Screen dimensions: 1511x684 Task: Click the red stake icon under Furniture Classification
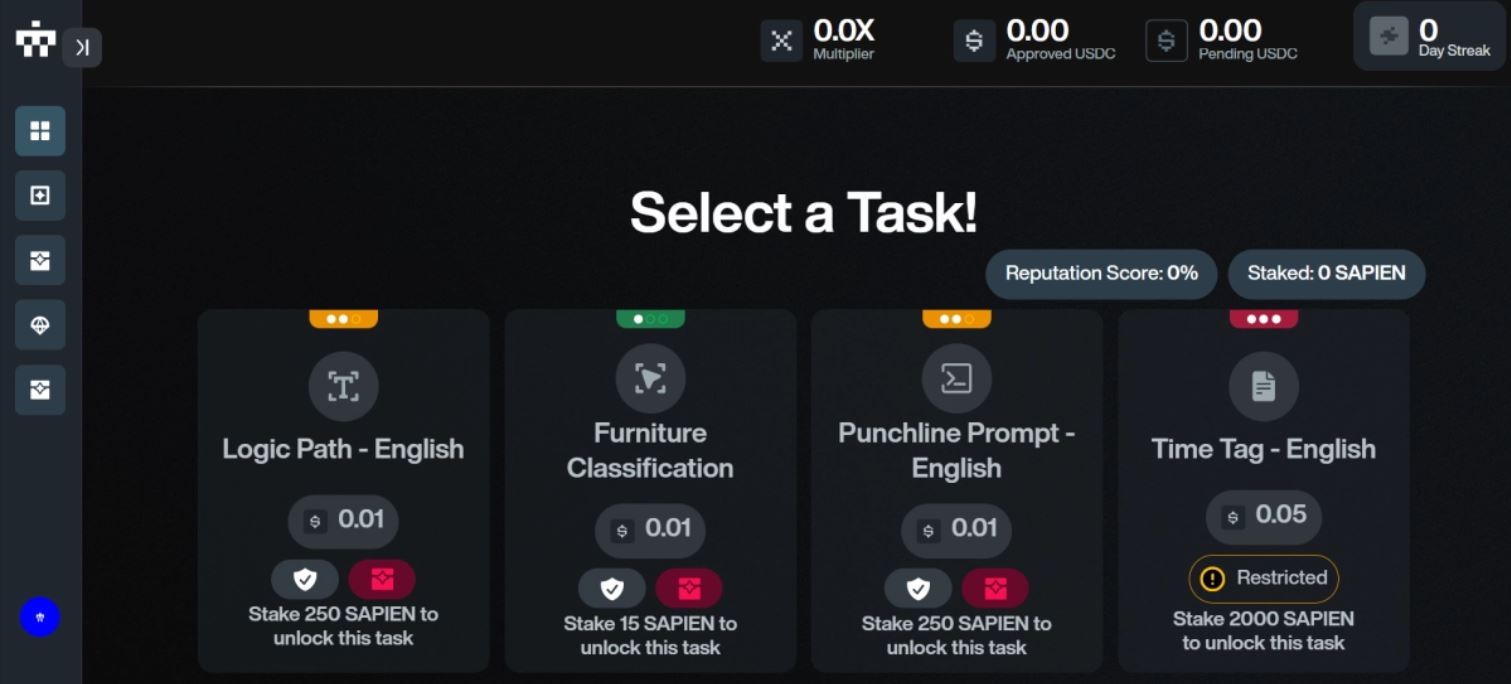[x=689, y=589]
